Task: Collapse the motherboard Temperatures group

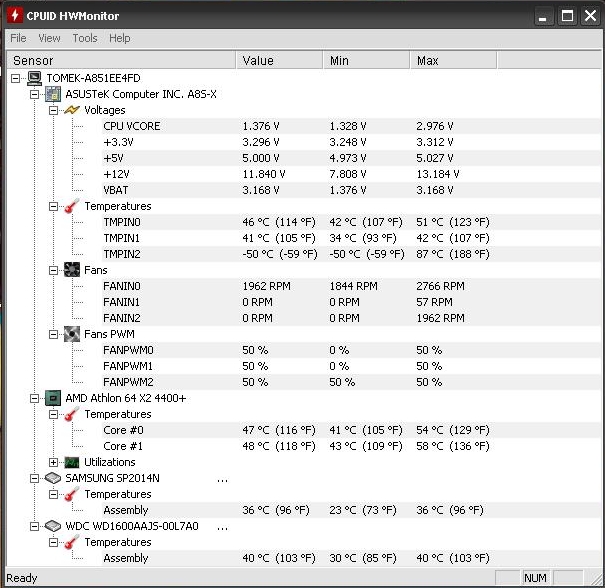Action: tap(53, 206)
